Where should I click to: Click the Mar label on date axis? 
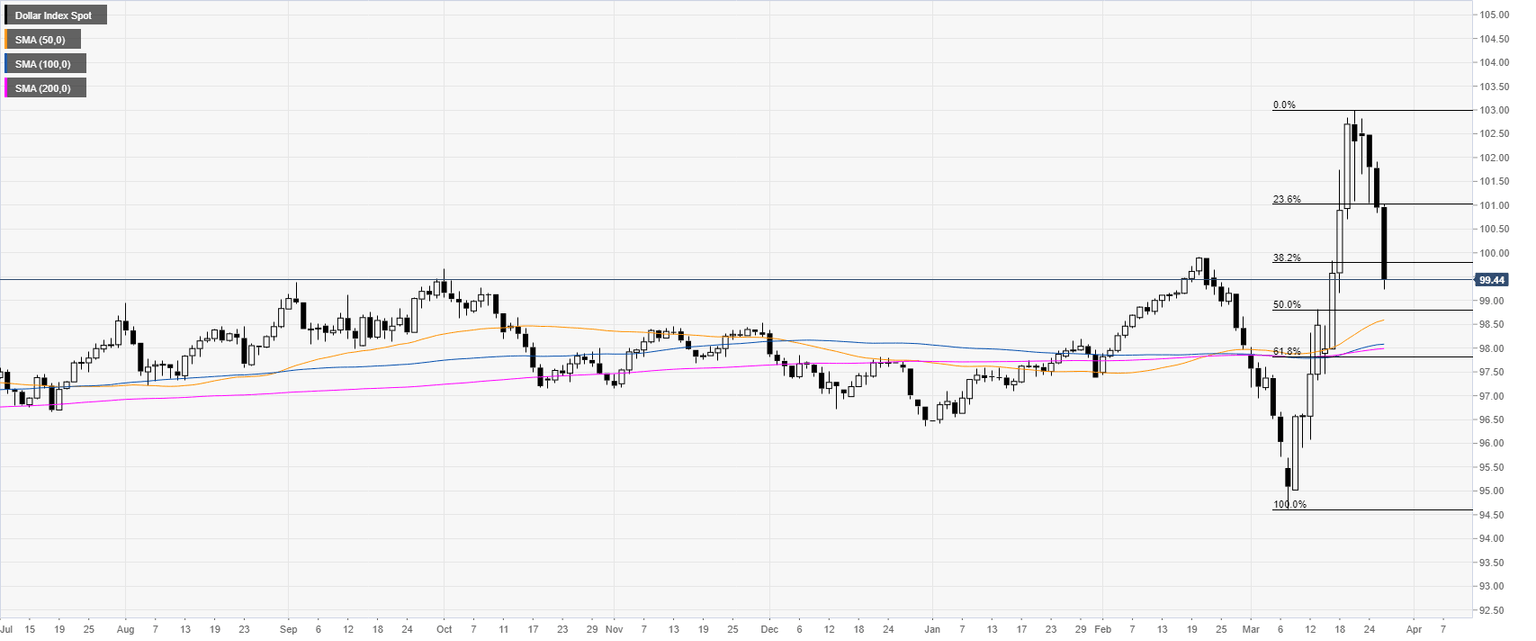(x=1251, y=631)
